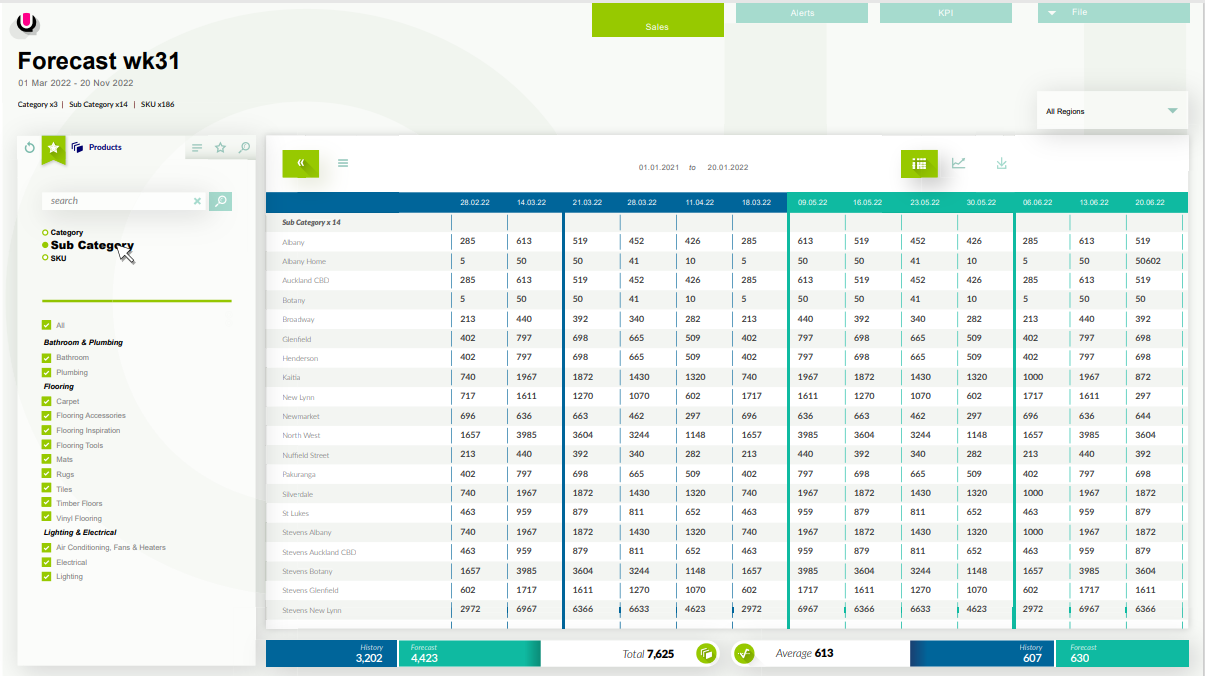Uncheck the Timber Floors checkbox
Screen dimensions: 1205x676
tap(46, 503)
